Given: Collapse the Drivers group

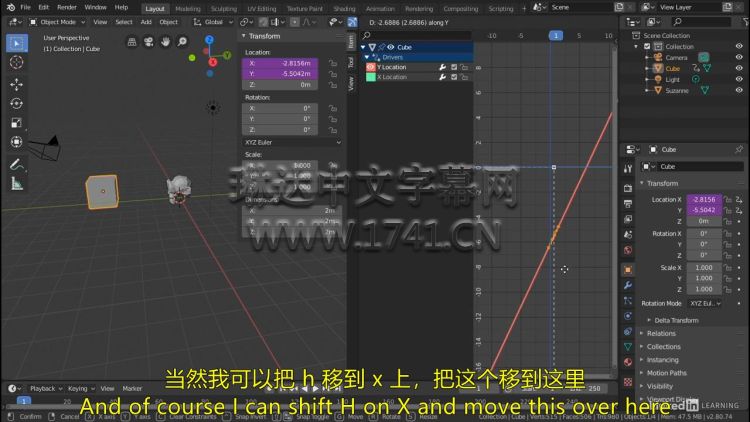Looking at the screenshot, I should point(367,57).
